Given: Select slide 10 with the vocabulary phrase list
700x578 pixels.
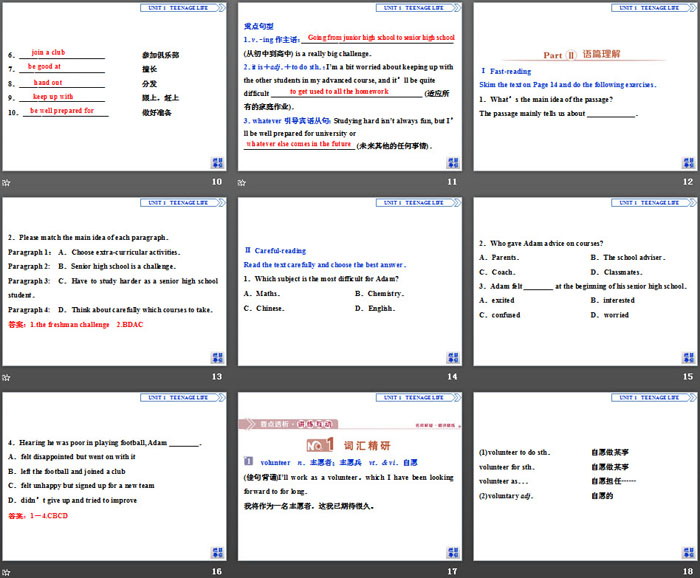Looking at the screenshot, I should coord(115,88).
